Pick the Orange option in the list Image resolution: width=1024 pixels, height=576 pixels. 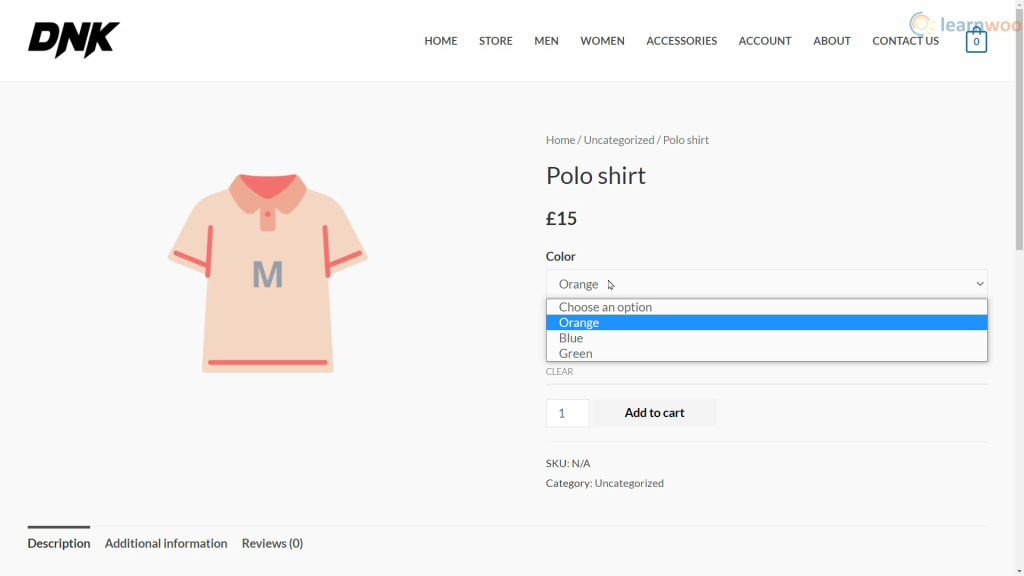(767, 323)
